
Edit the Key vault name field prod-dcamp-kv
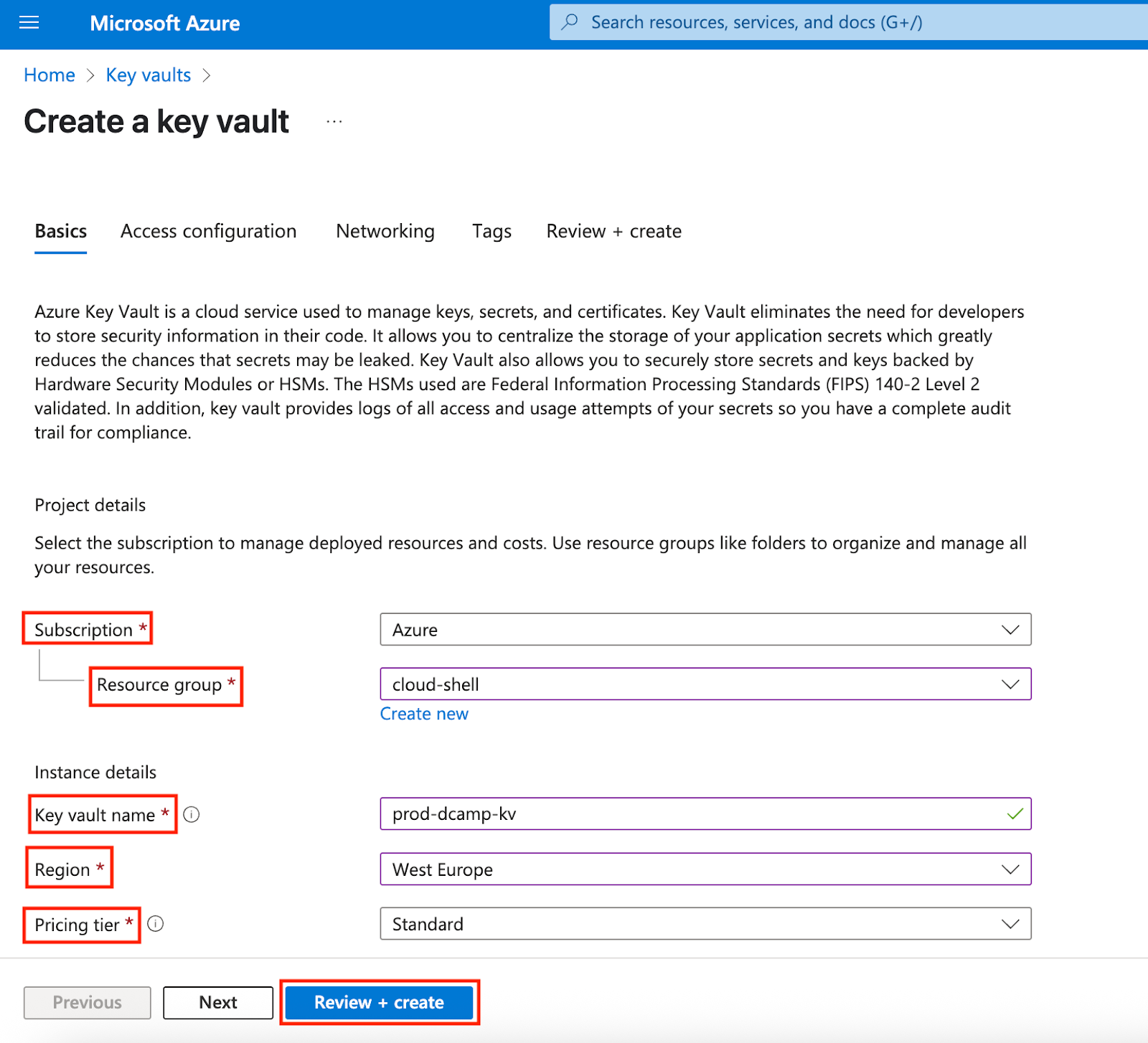[x=706, y=813]
